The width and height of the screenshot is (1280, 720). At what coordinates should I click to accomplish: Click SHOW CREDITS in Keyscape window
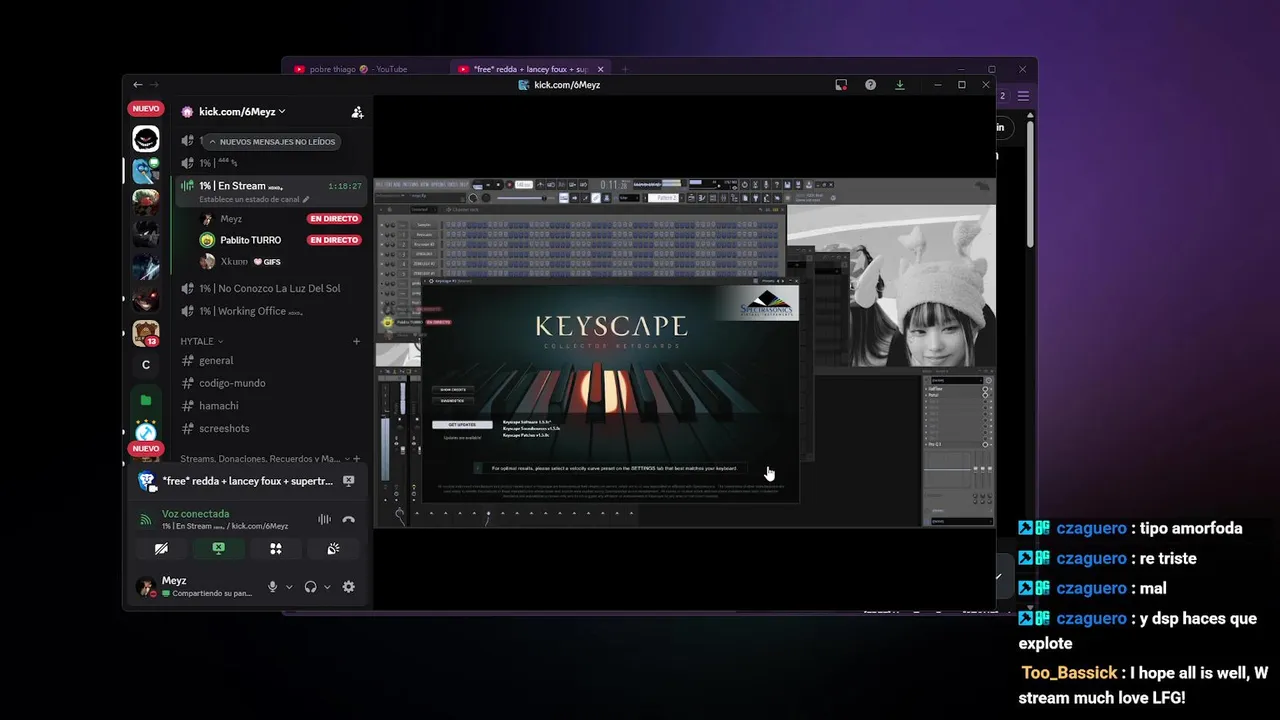click(x=454, y=389)
